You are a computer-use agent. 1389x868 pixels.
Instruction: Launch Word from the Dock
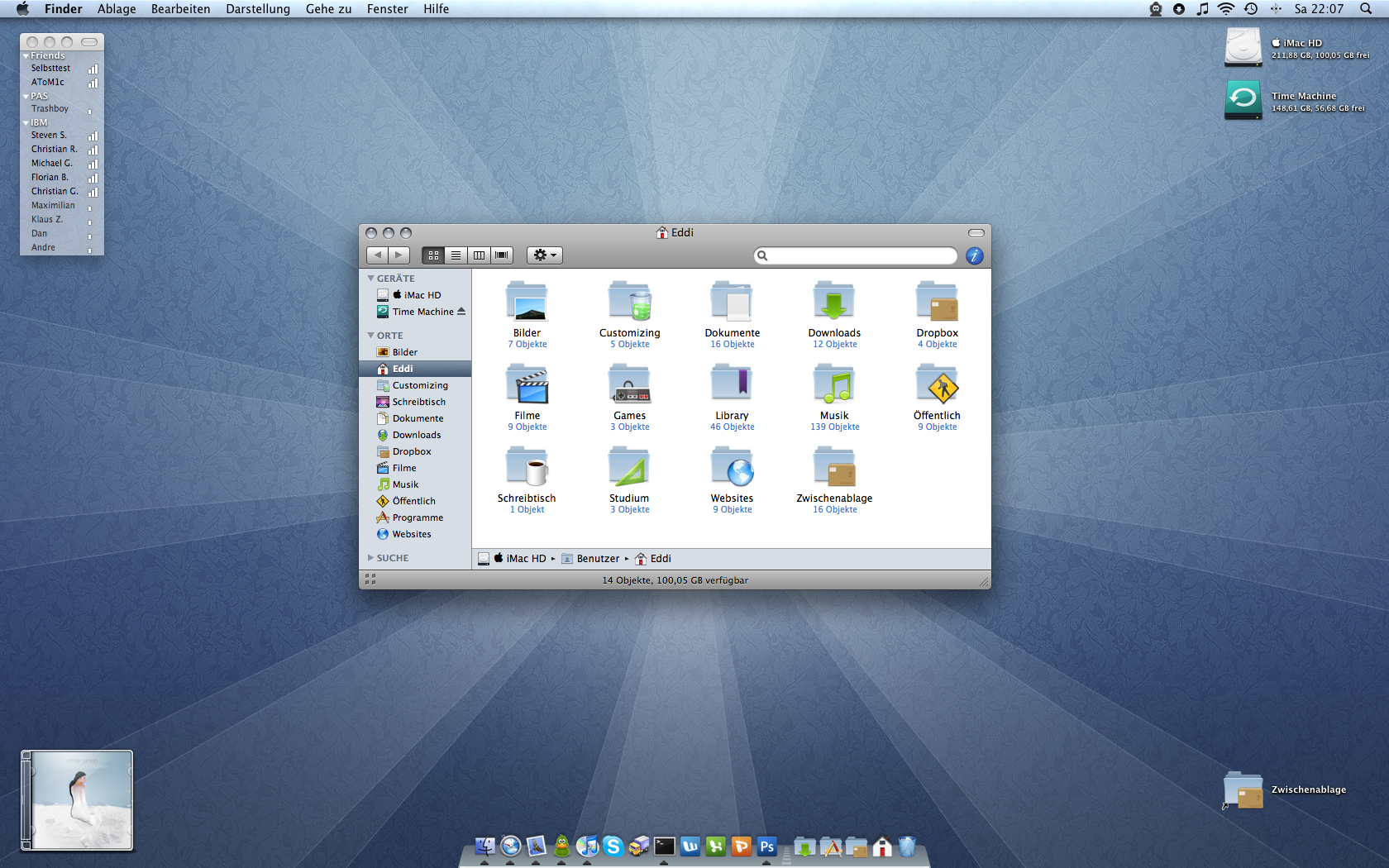(690, 846)
